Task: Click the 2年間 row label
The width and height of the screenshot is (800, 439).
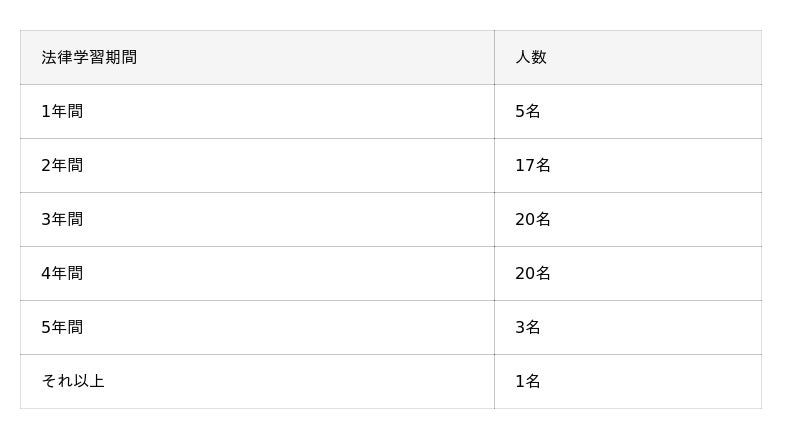Action: coord(62,165)
